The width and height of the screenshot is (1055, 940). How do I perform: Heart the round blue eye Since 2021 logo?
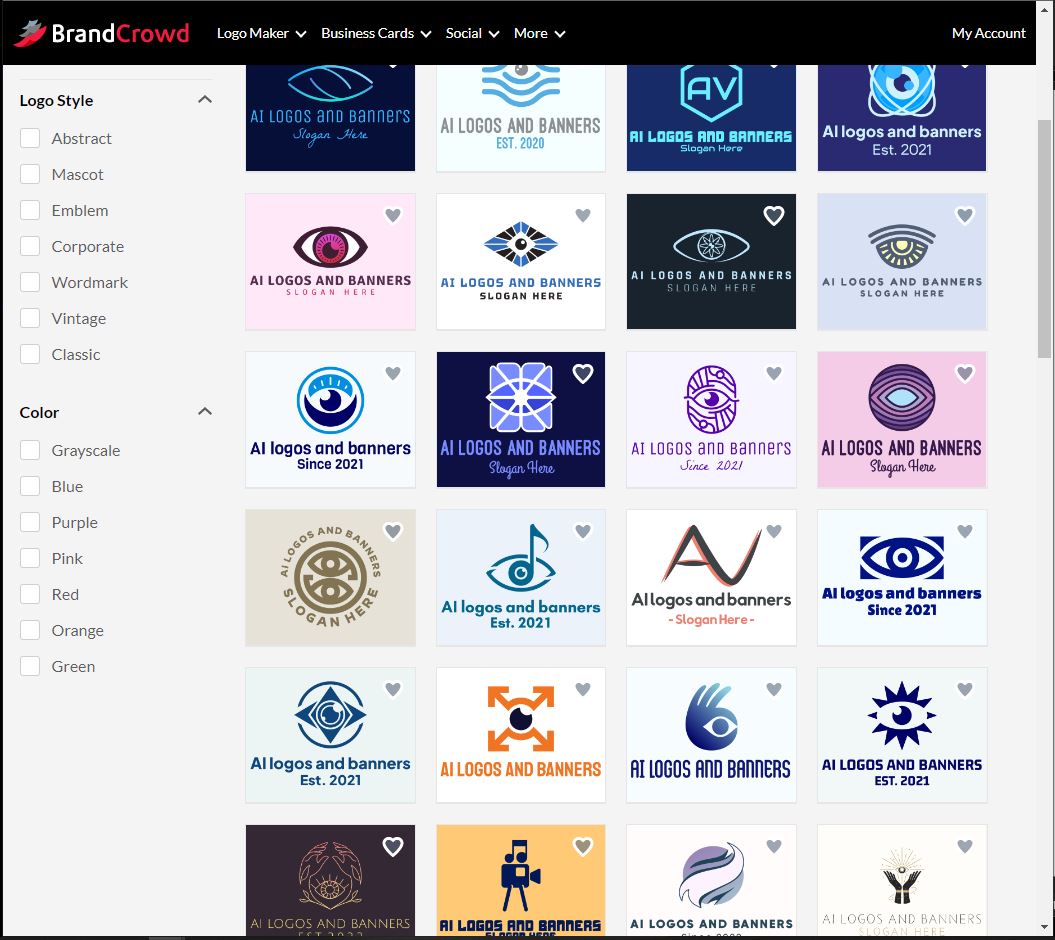click(x=393, y=373)
